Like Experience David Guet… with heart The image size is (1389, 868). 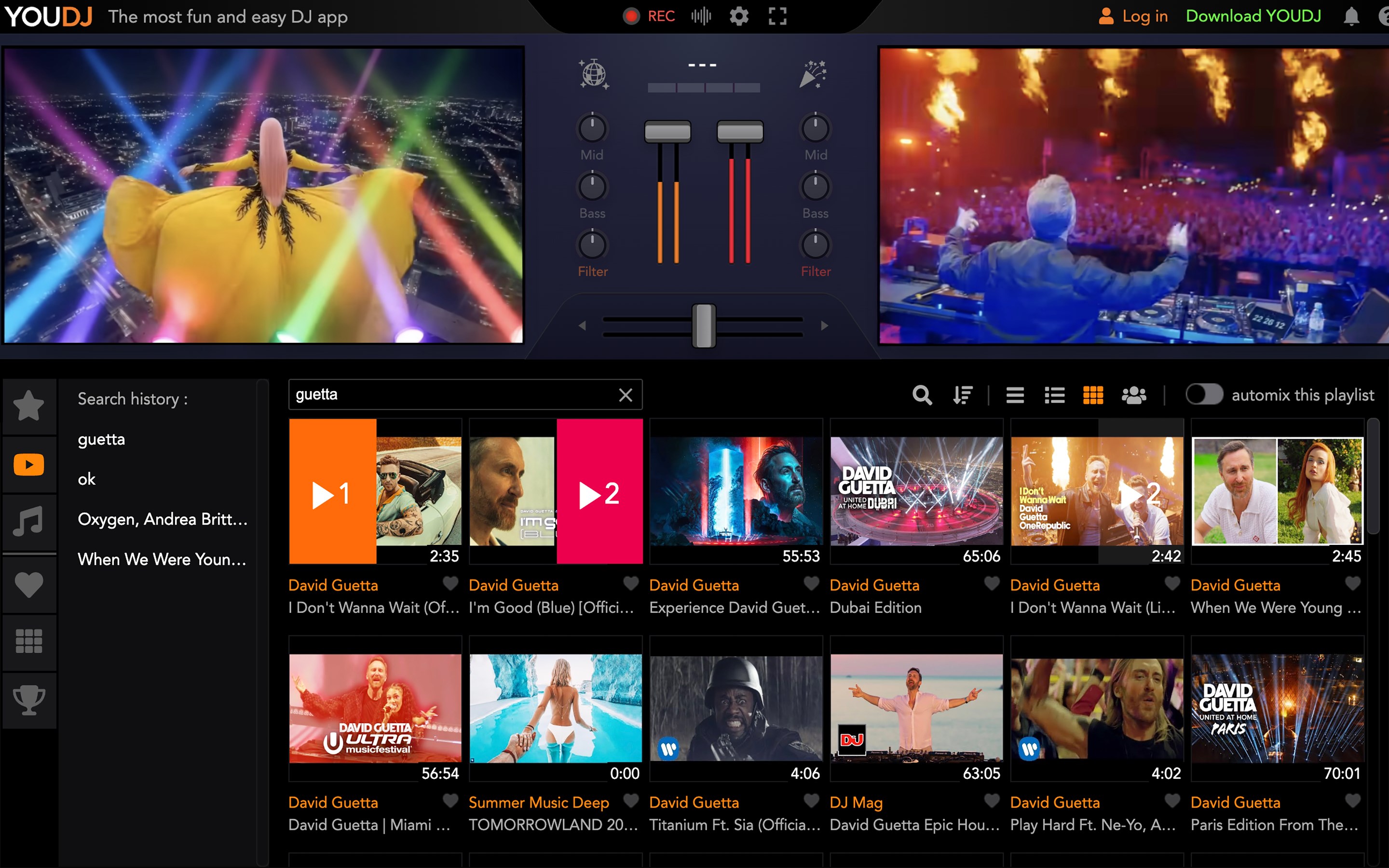click(811, 583)
